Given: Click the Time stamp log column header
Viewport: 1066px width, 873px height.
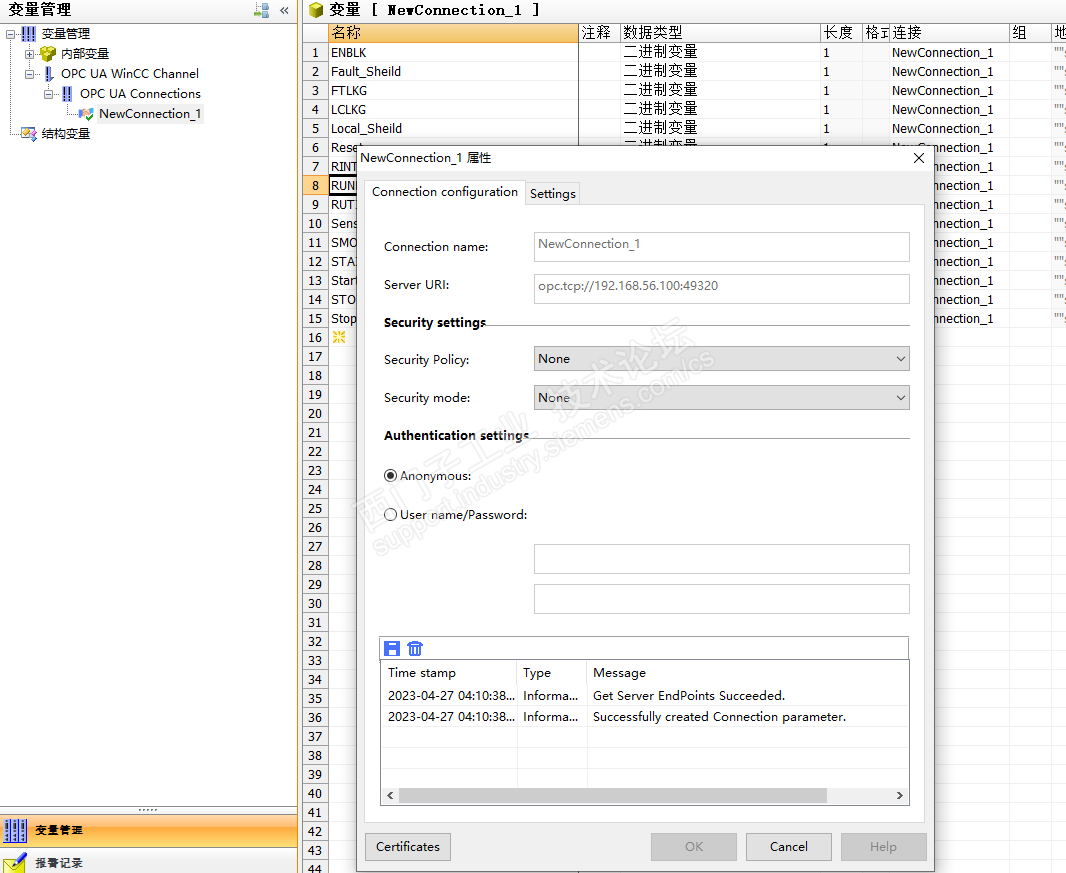Looking at the screenshot, I should (449, 672).
